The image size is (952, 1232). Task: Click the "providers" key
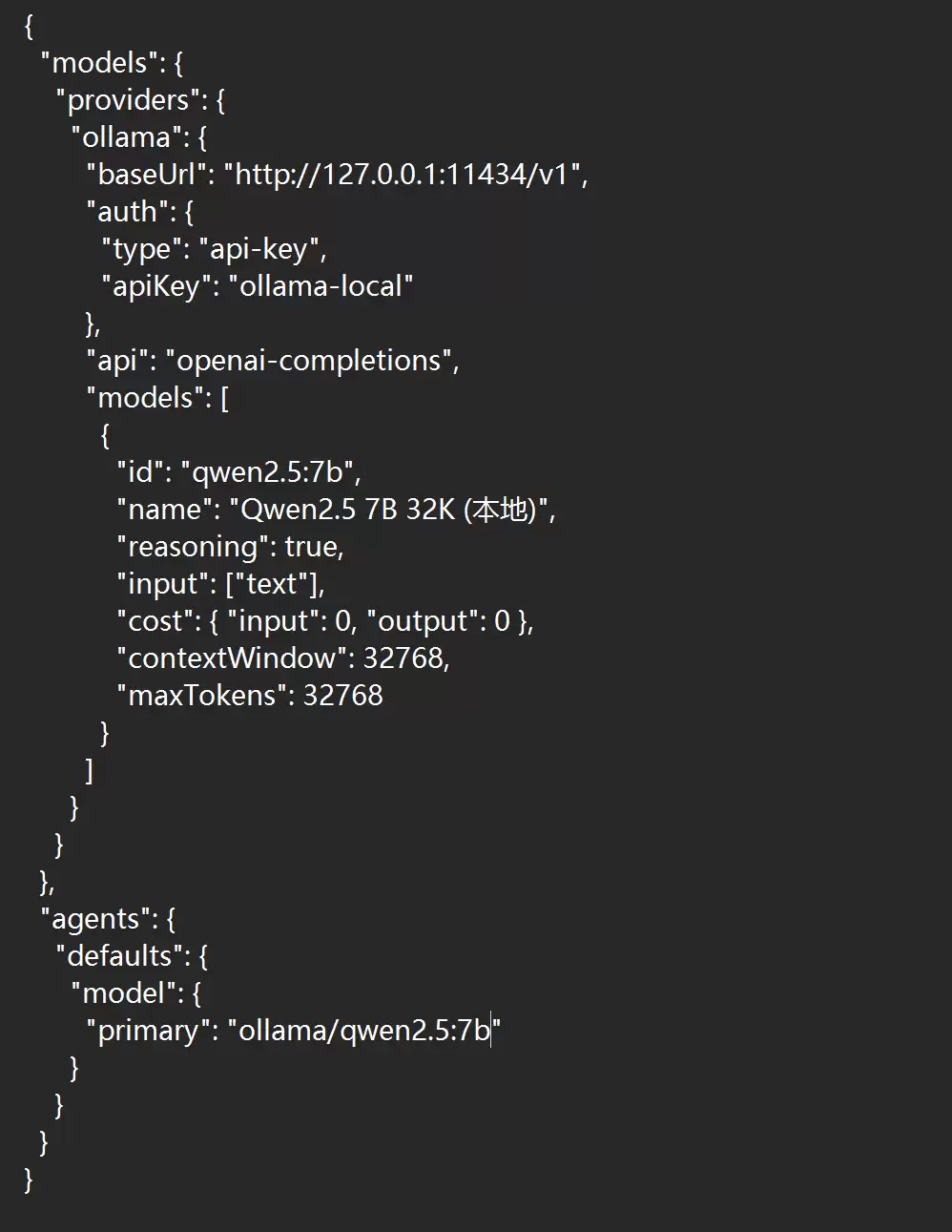pyautogui.click(x=128, y=100)
